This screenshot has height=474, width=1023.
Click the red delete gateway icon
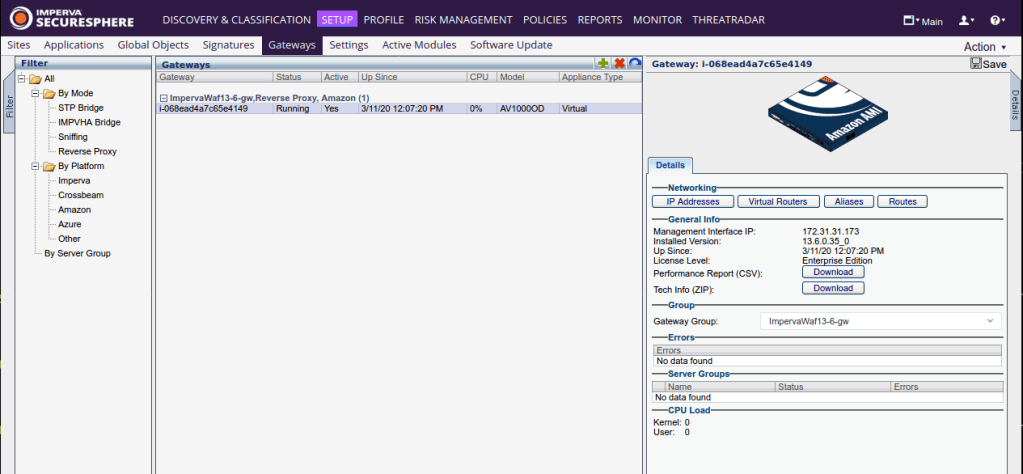coord(619,63)
